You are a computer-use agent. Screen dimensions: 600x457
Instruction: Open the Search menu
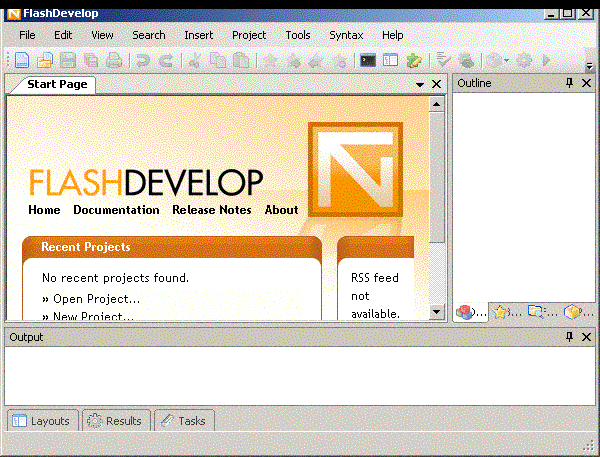pos(149,35)
